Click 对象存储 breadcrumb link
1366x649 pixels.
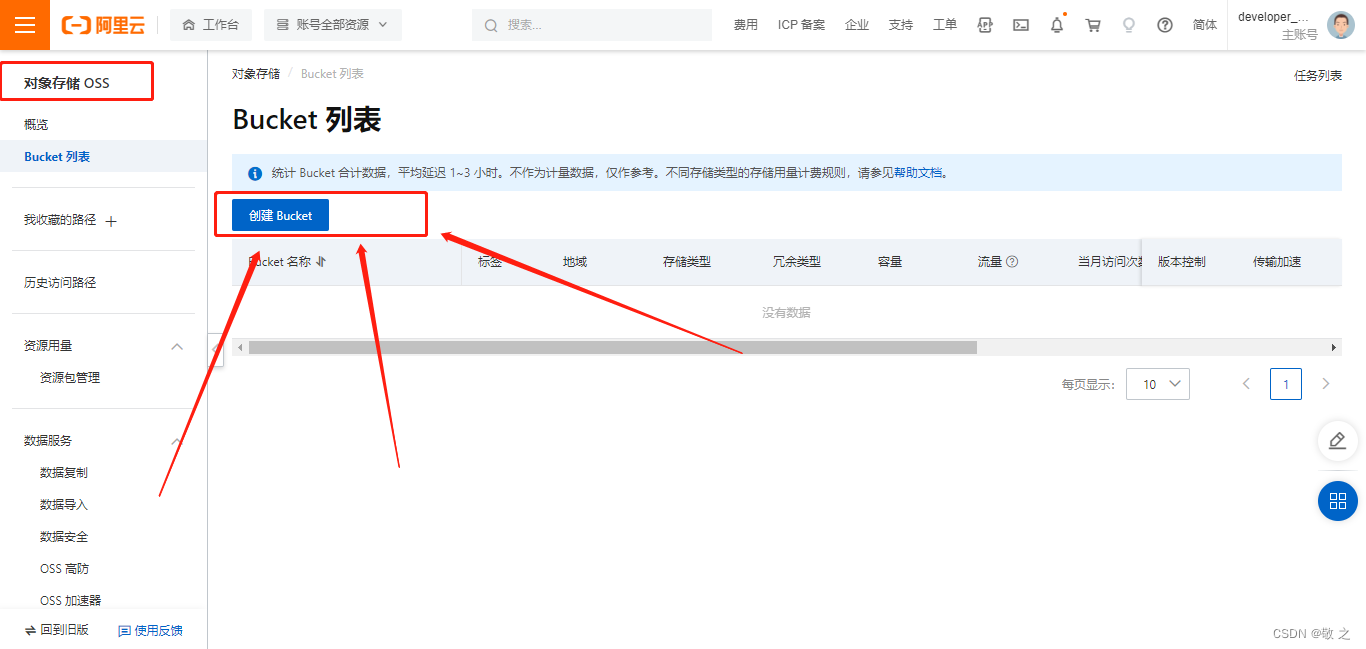[x=256, y=74]
